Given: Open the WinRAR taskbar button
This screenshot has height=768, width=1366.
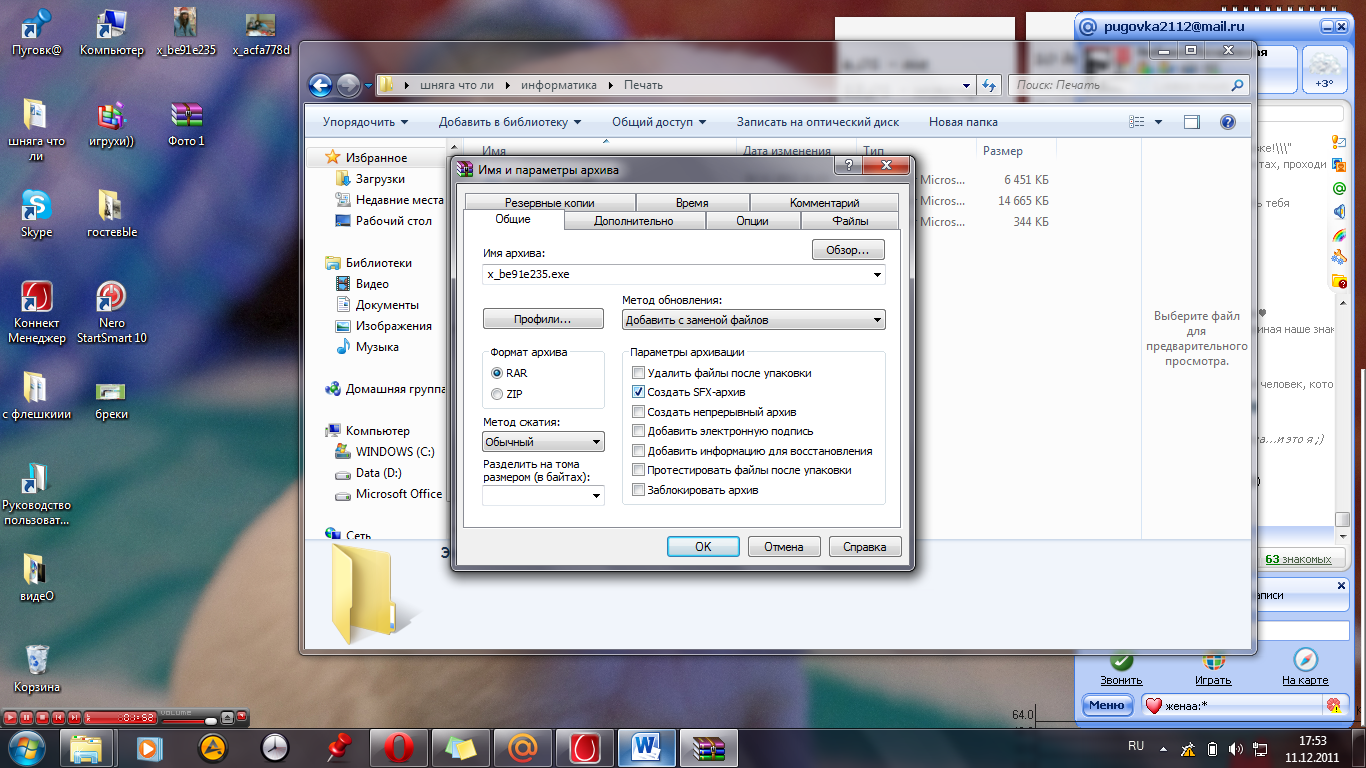Looking at the screenshot, I should 709,747.
